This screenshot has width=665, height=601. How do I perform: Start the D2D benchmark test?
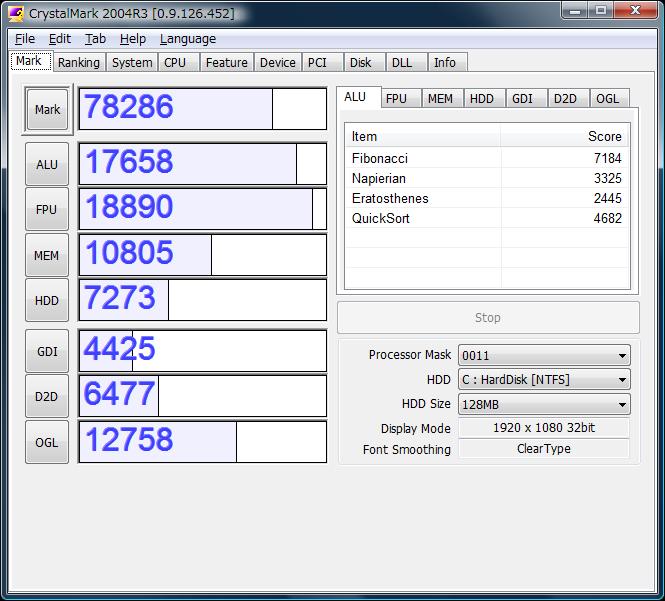pos(47,397)
